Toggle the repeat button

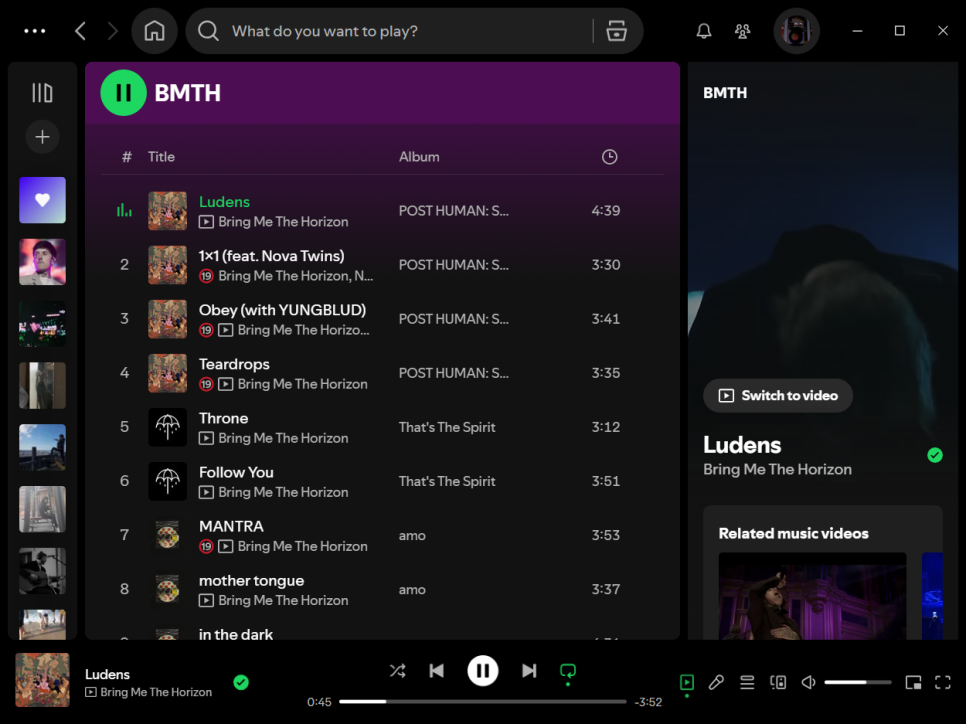pyautogui.click(x=567, y=670)
